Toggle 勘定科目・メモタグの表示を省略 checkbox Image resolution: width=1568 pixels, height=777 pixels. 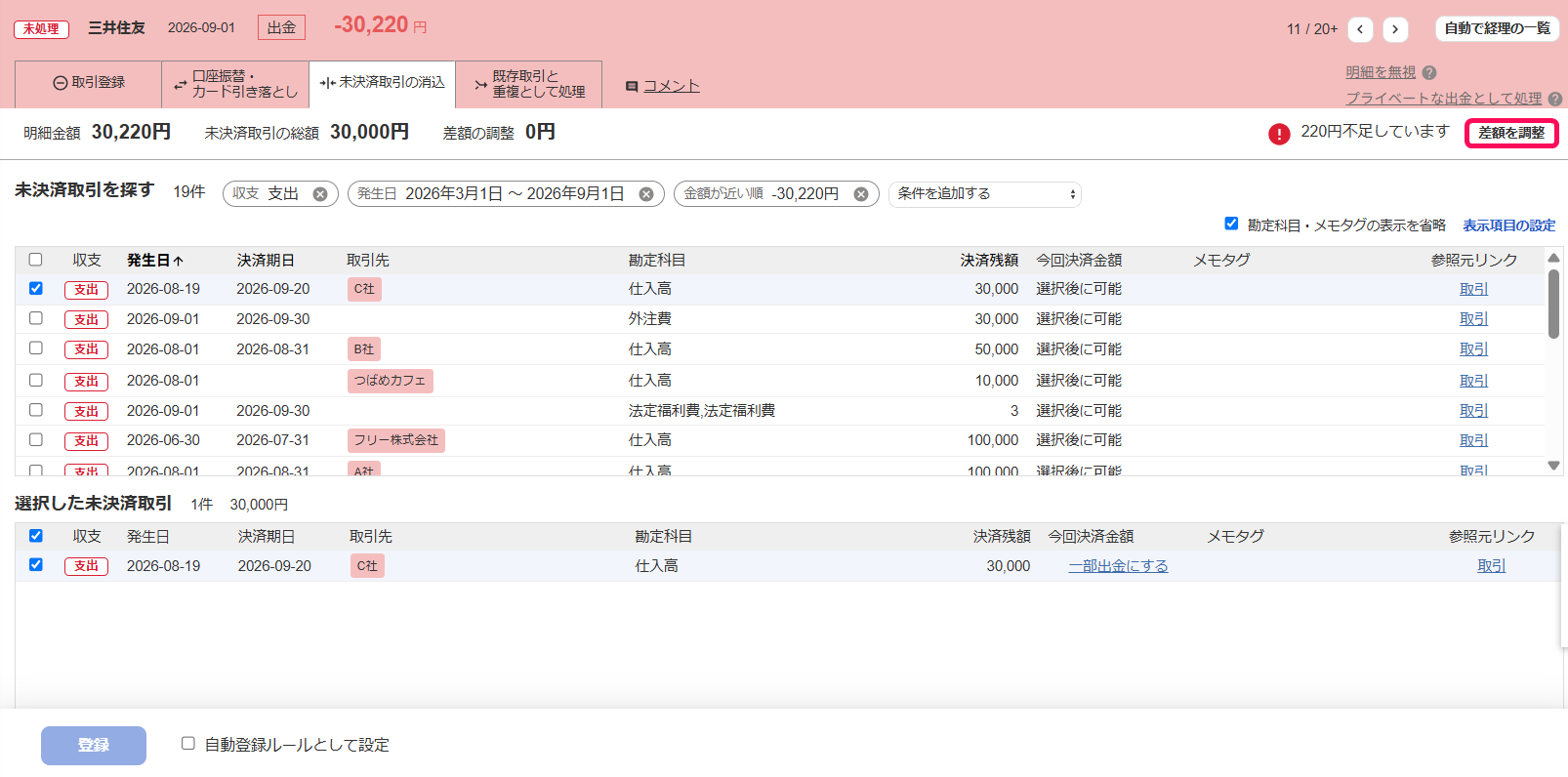pyautogui.click(x=1231, y=224)
